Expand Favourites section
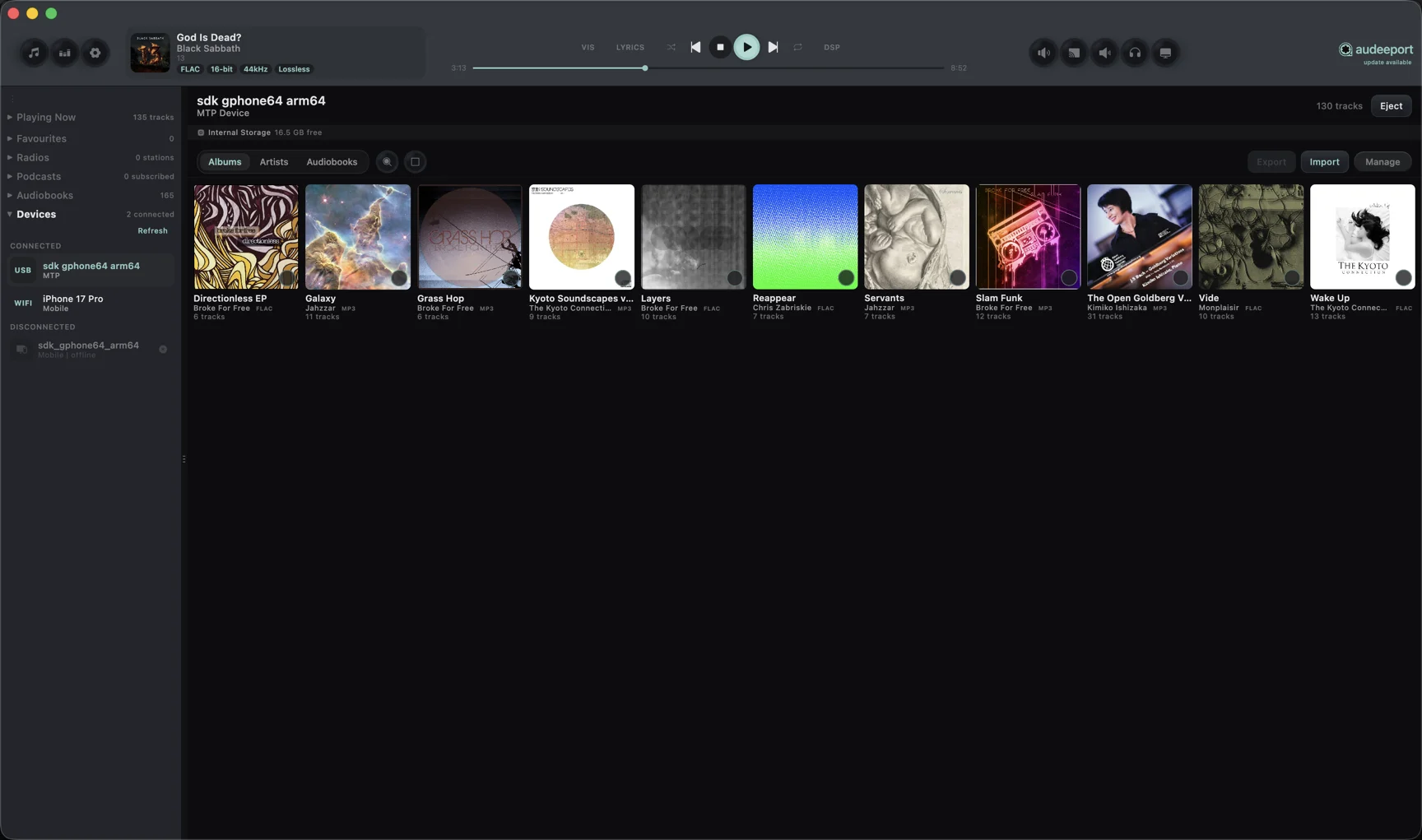This screenshot has height=840, width=1422. click(91, 139)
